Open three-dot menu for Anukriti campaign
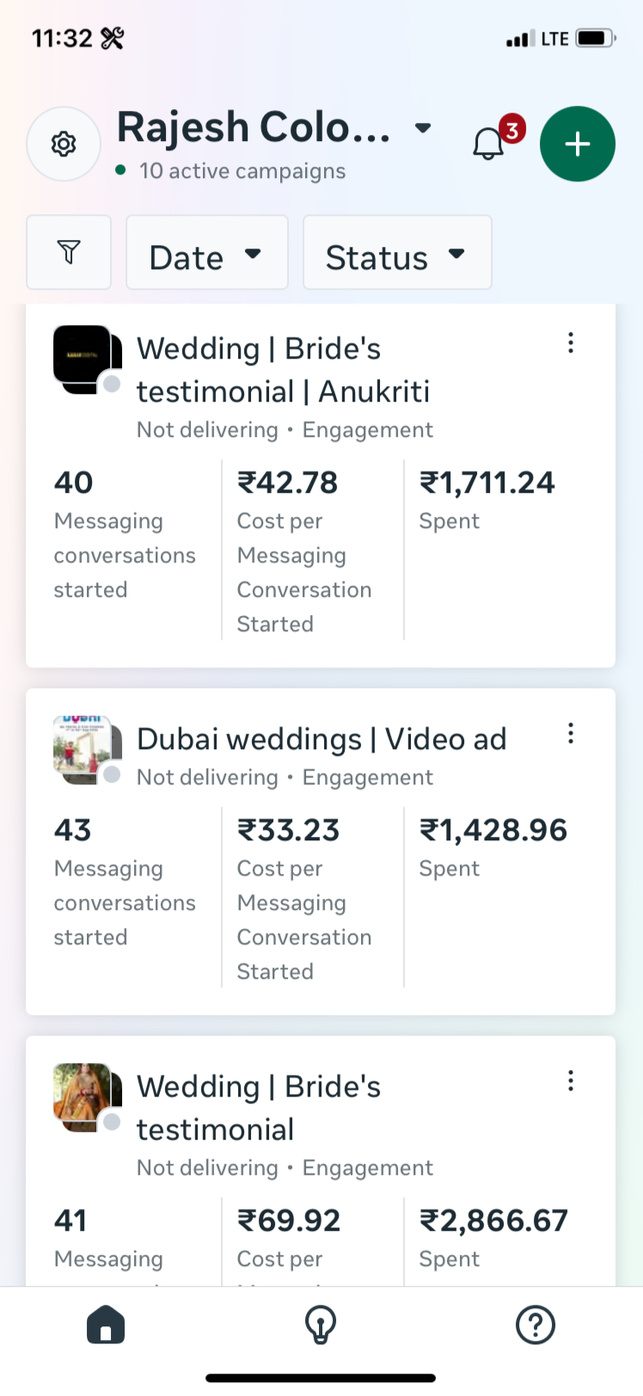Screen dimensions: 643x1396 [x=570, y=343]
